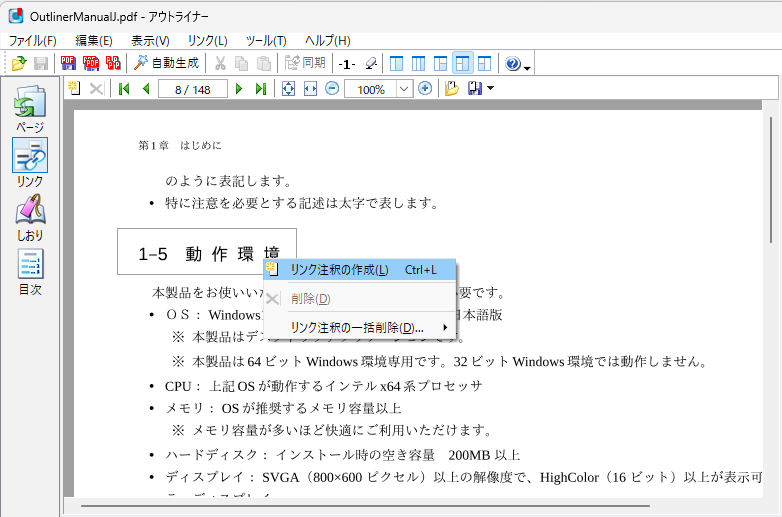Click the folder open icon in viewer toolbar
The width and height of the screenshot is (782, 517).
click(x=452, y=89)
